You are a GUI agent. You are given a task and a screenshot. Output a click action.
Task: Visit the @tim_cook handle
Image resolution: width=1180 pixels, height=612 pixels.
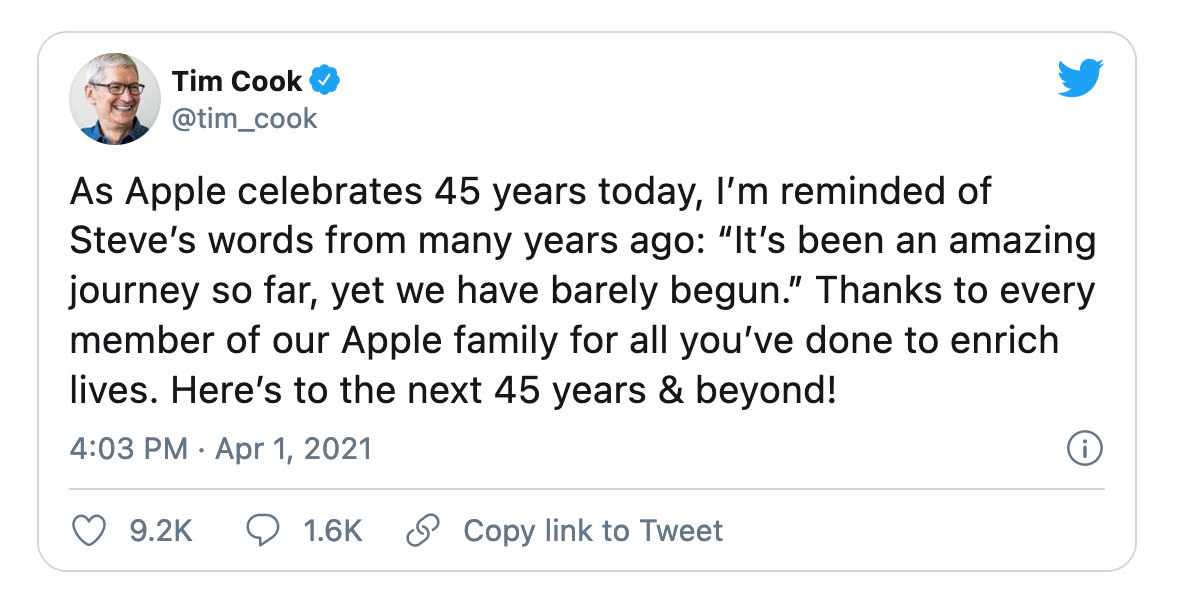coord(247,117)
